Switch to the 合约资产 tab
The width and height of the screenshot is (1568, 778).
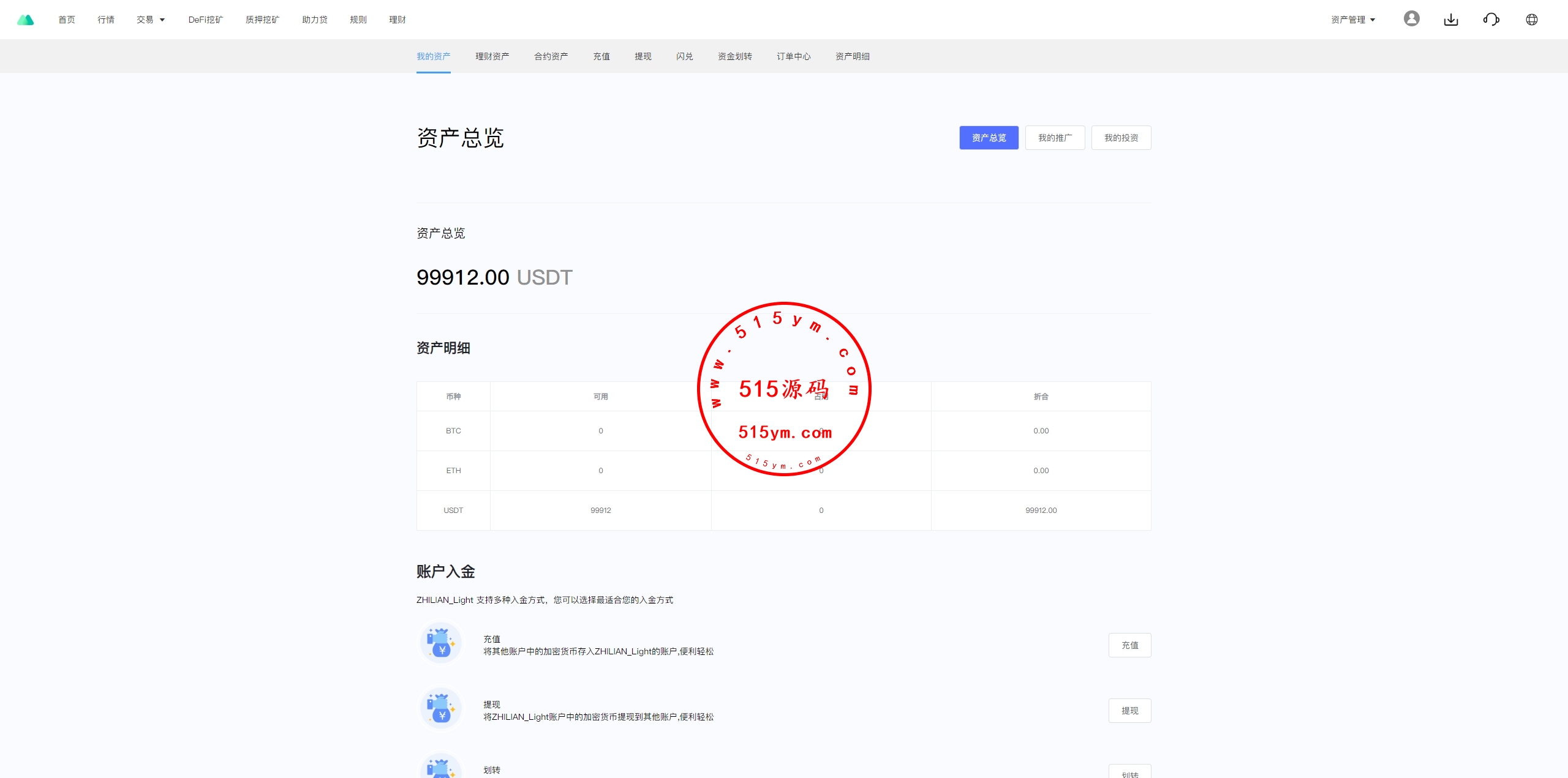[551, 56]
